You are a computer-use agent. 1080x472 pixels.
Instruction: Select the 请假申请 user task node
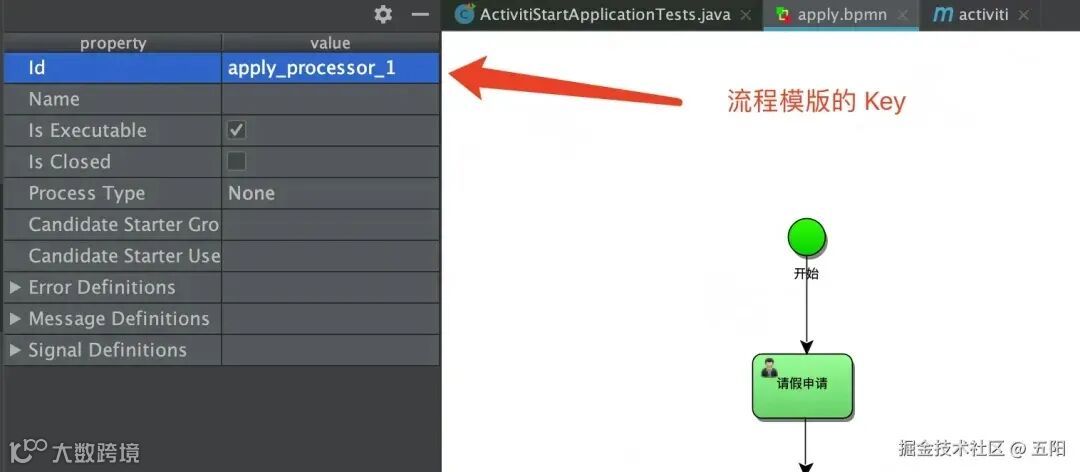(802, 387)
